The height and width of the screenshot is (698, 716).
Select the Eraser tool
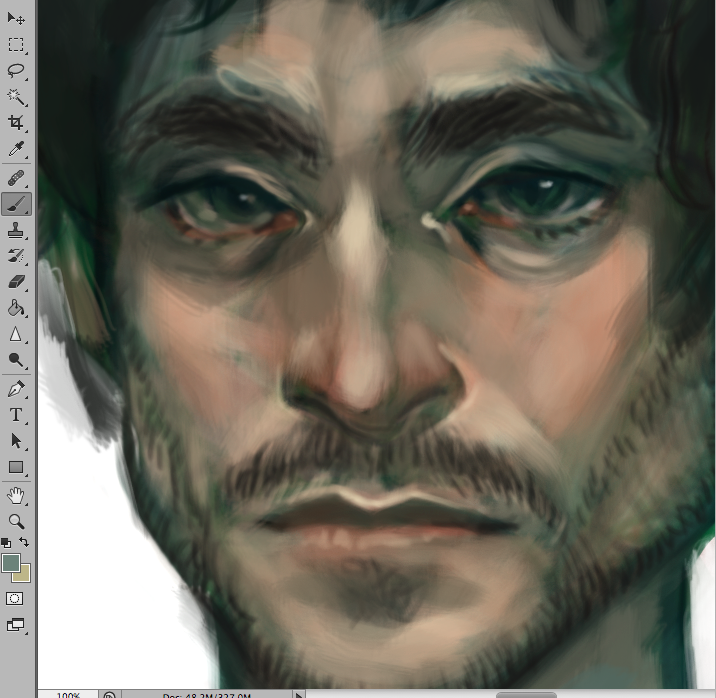click(16, 282)
